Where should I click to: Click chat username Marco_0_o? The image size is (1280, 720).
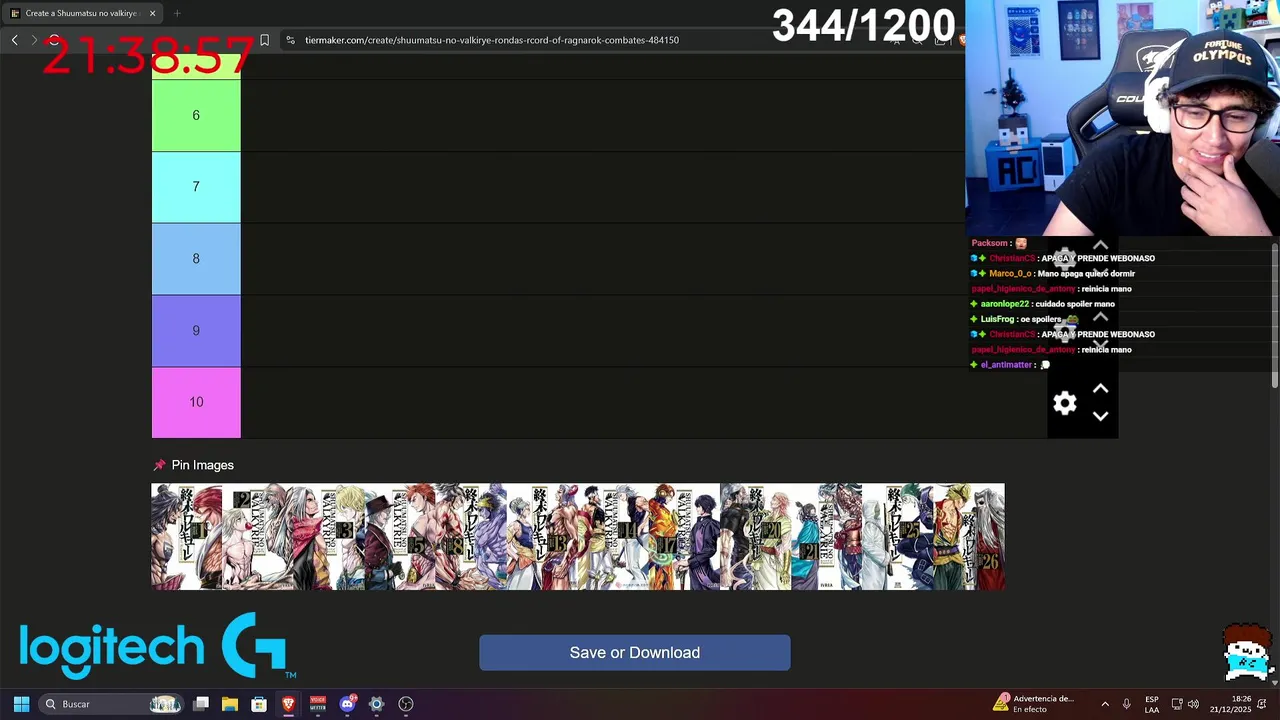tap(1010, 273)
